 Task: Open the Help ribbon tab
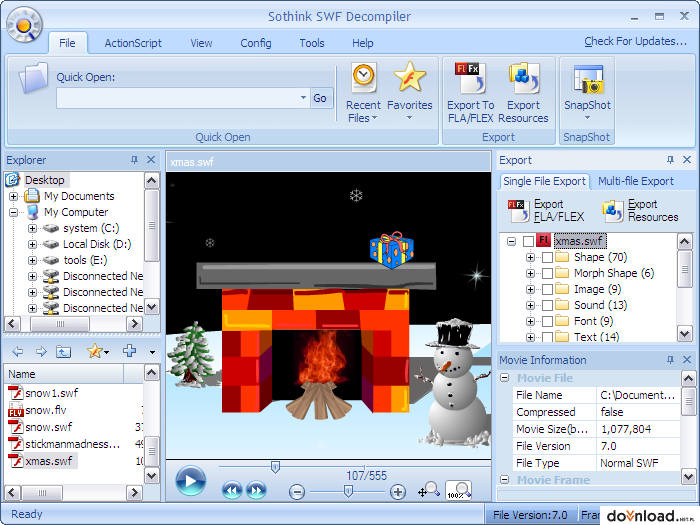point(362,43)
